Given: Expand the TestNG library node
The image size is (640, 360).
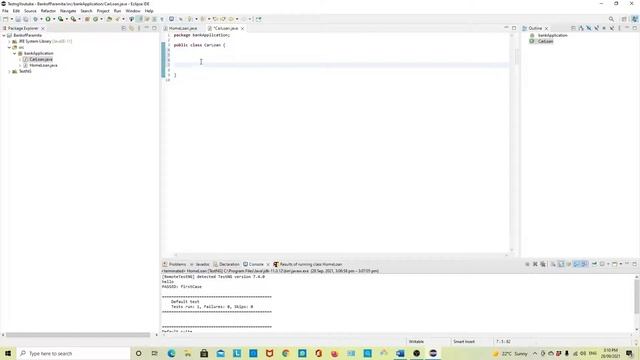Looking at the screenshot, I should coord(9,71).
